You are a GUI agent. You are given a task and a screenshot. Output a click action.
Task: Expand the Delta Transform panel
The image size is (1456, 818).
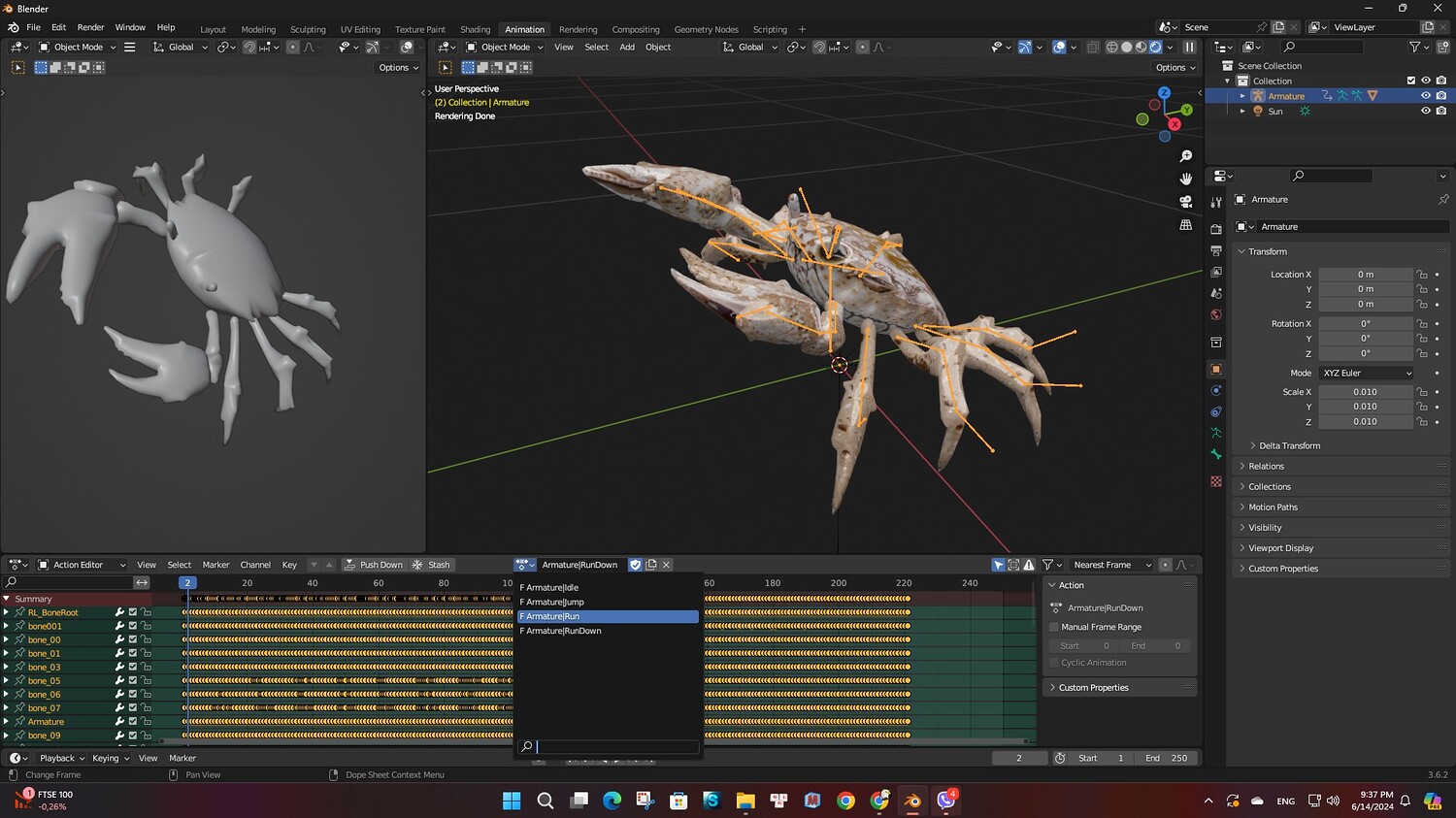[x=1289, y=445]
